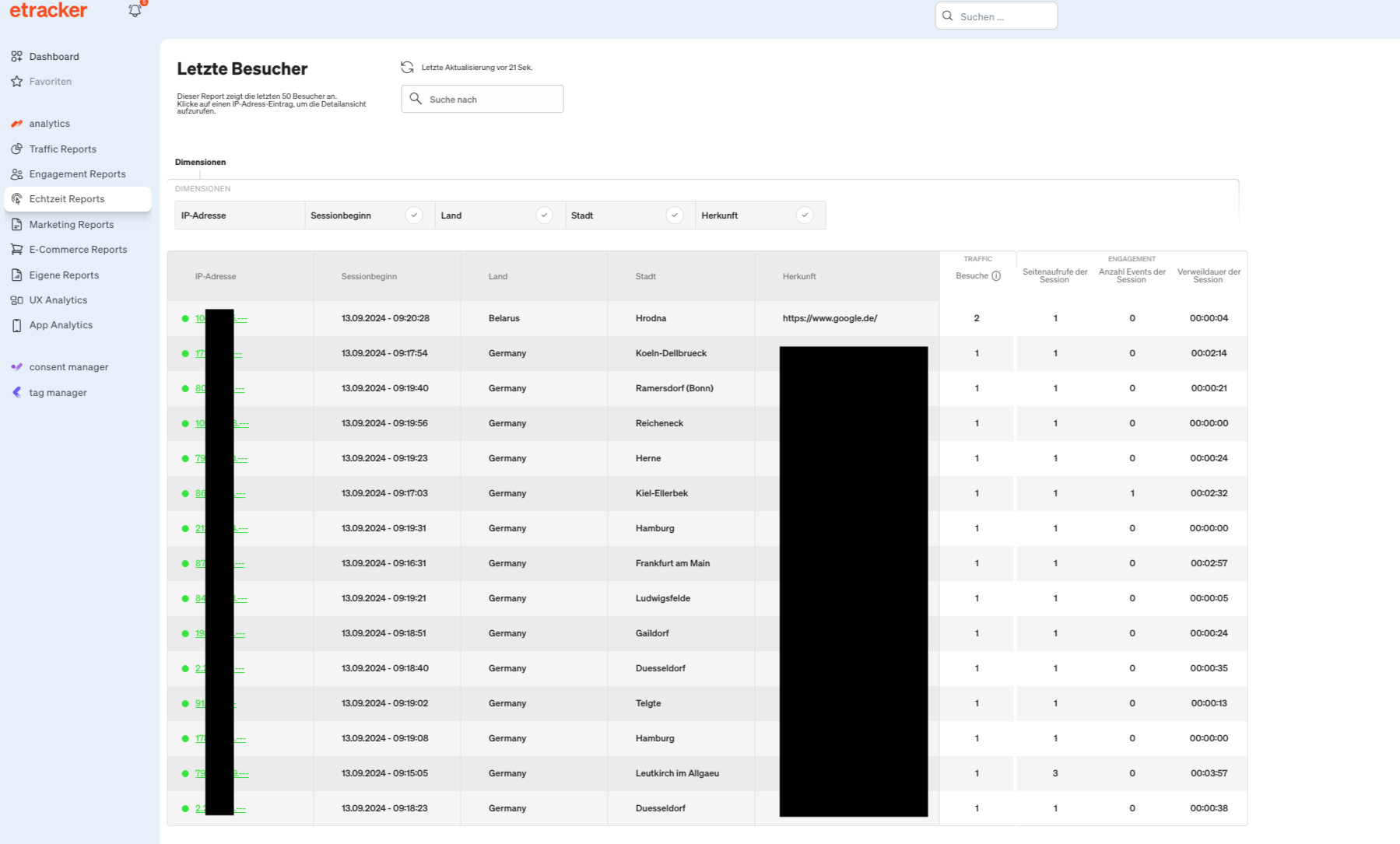Open IP address entry for Hrodna visitor
This screenshot has height=844, width=1400.
(x=200, y=318)
